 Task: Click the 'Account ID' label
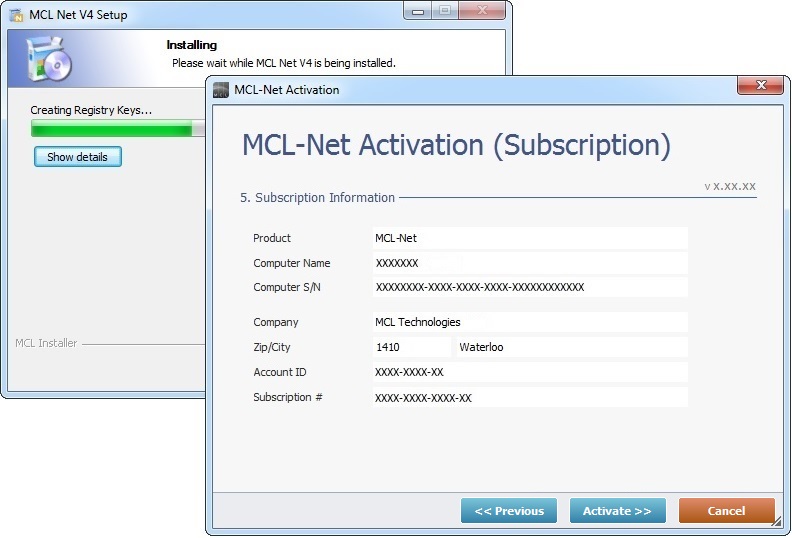point(280,372)
